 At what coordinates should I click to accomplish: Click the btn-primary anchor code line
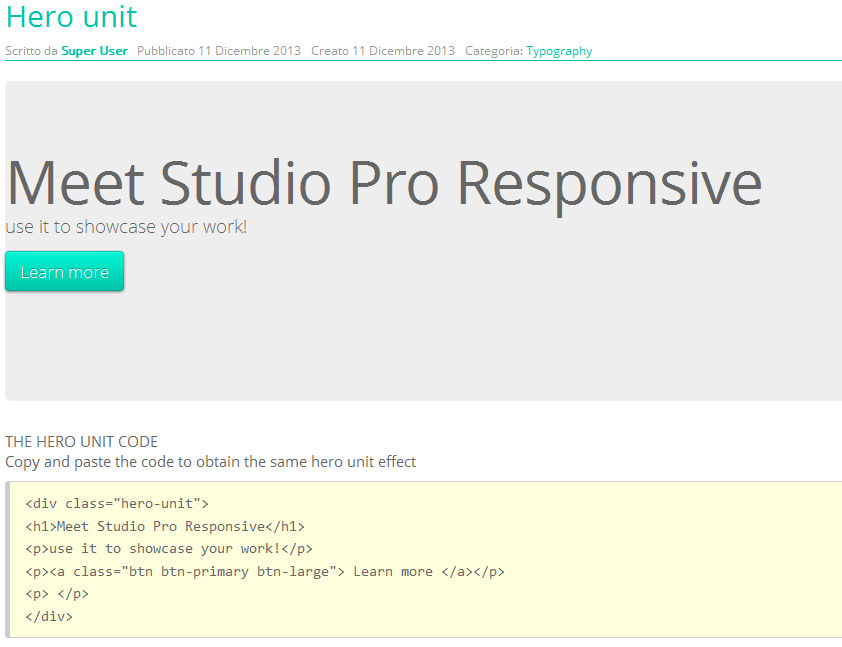265,572
